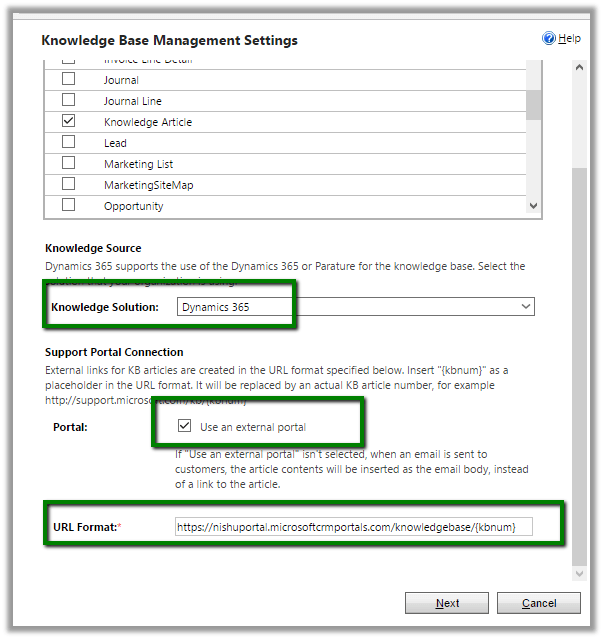Viewport: 603px width, 639px height.
Task: Disable the Use an external portal option
Action: tap(184, 426)
